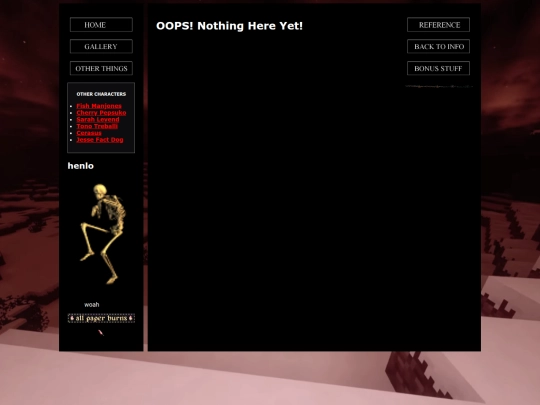Click the 'OOPS! Nothing Here Yet!' heading
The width and height of the screenshot is (540, 405).
pos(229,26)
